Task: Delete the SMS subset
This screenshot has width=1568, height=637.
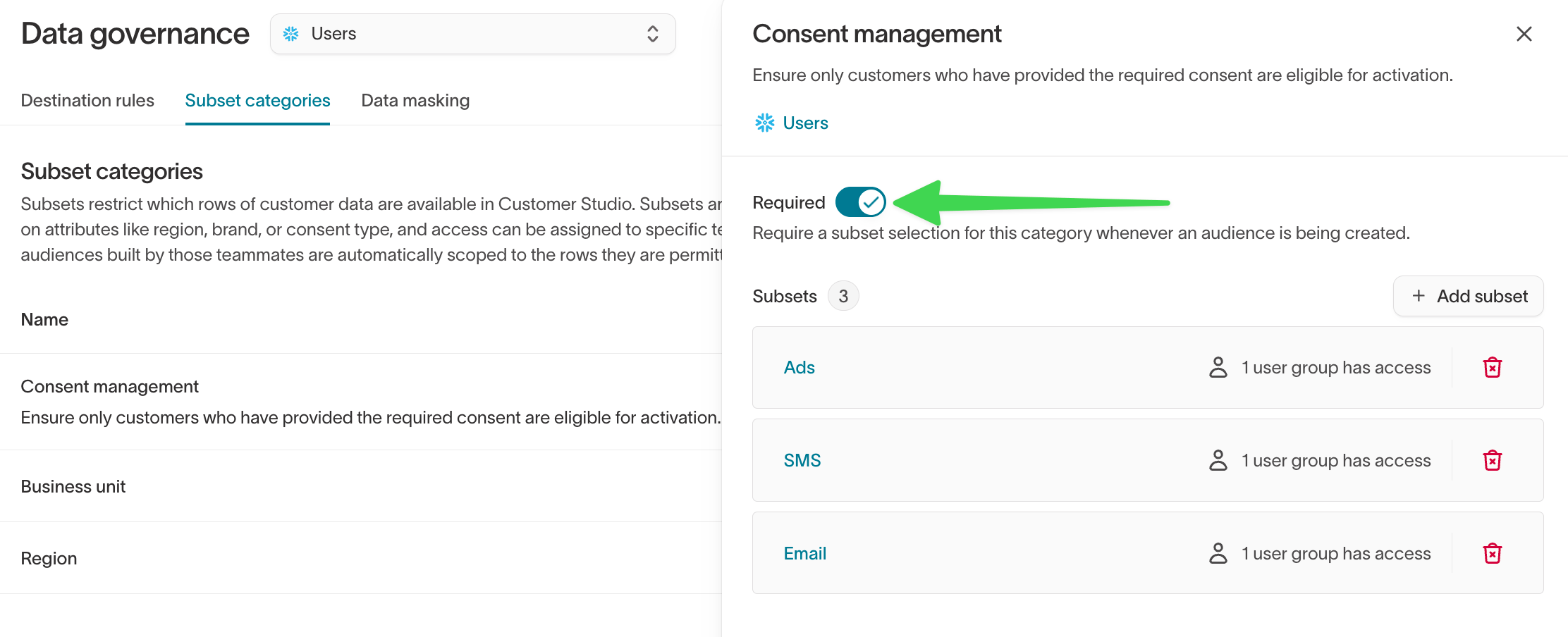Action: click(1492, 461)
